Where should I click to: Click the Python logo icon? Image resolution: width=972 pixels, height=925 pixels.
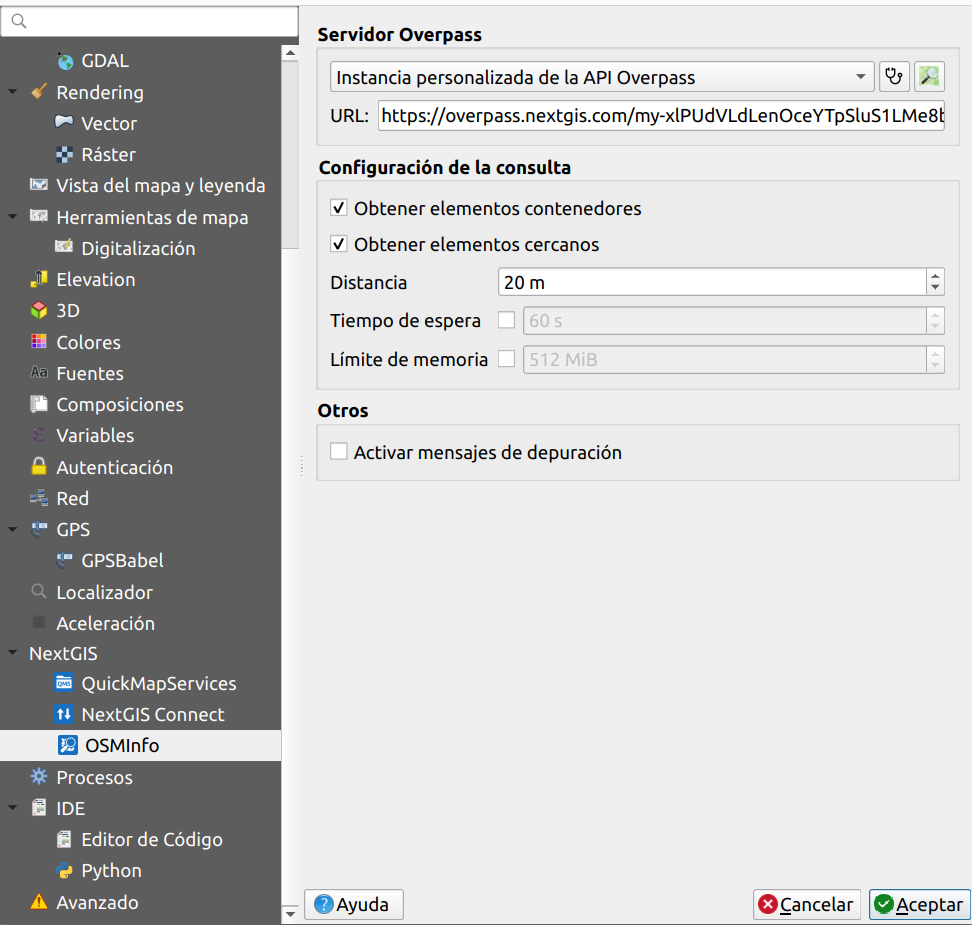(64, 870)
